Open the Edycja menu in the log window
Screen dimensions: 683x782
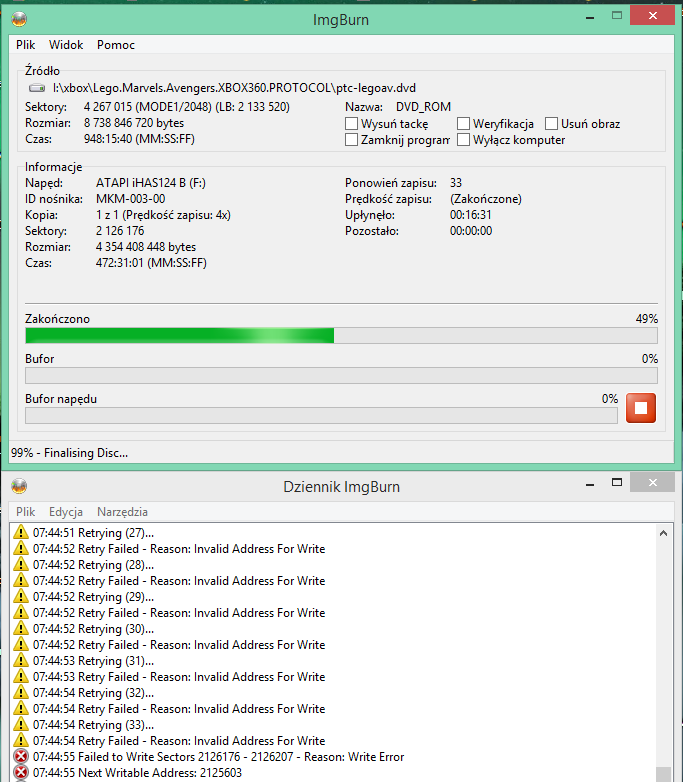[x=66, y=512]
